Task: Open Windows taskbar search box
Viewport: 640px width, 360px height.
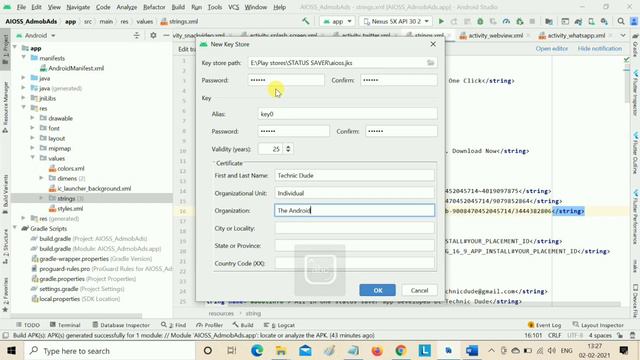Action: [x=109, y=351]
